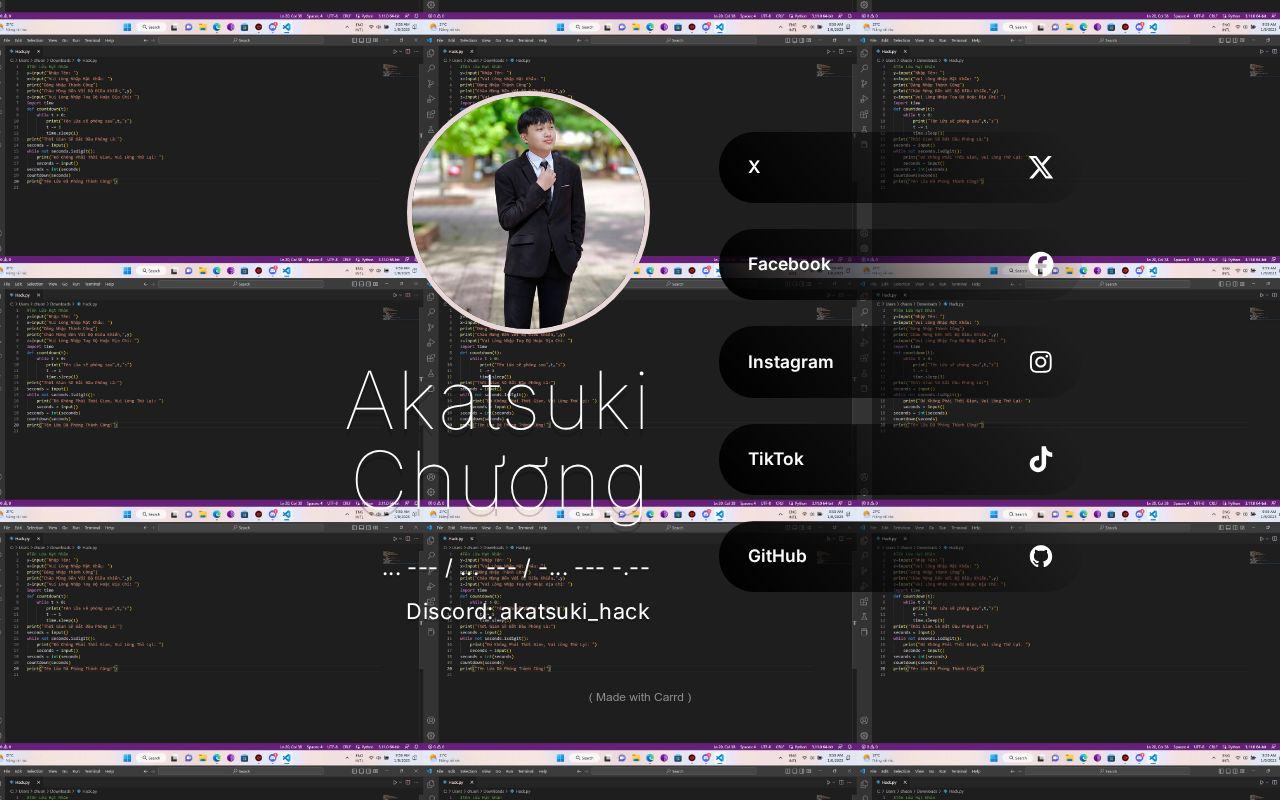Open the Made with Carrd footer link
This screenshot has width=1280, height=800.
coord(639,697)
